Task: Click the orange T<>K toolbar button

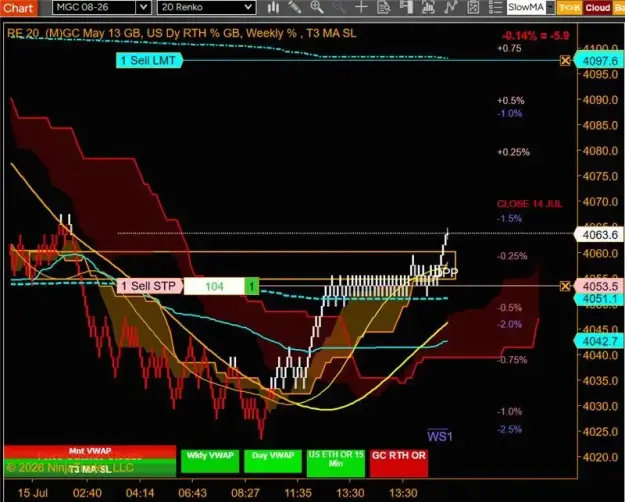Action: tap(569, 8)
